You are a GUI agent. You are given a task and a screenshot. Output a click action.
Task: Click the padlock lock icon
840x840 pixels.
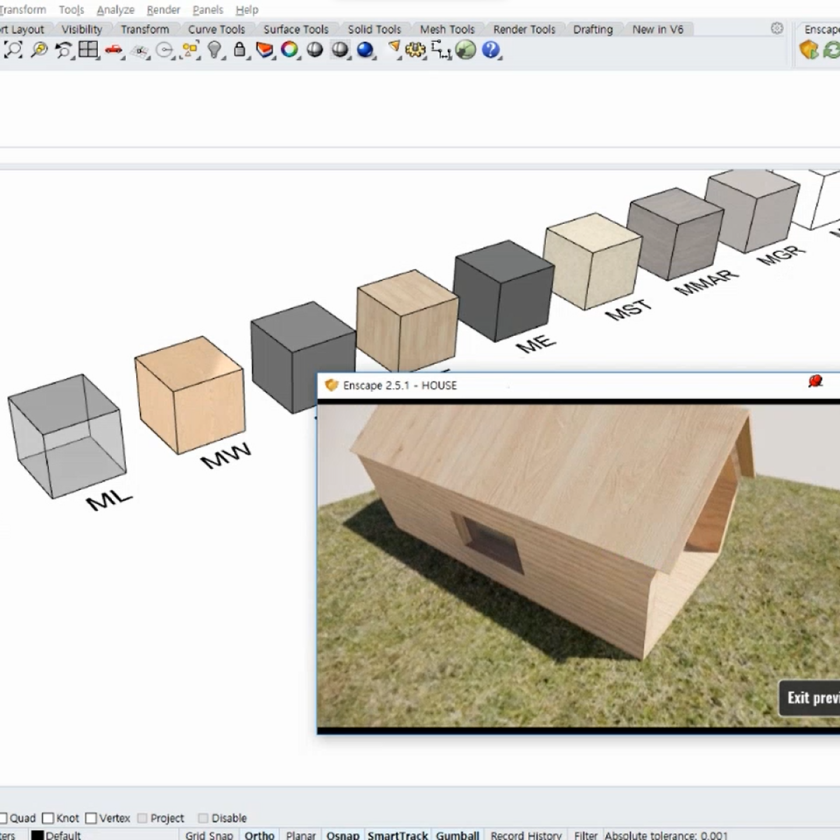[x=240, y=50]
